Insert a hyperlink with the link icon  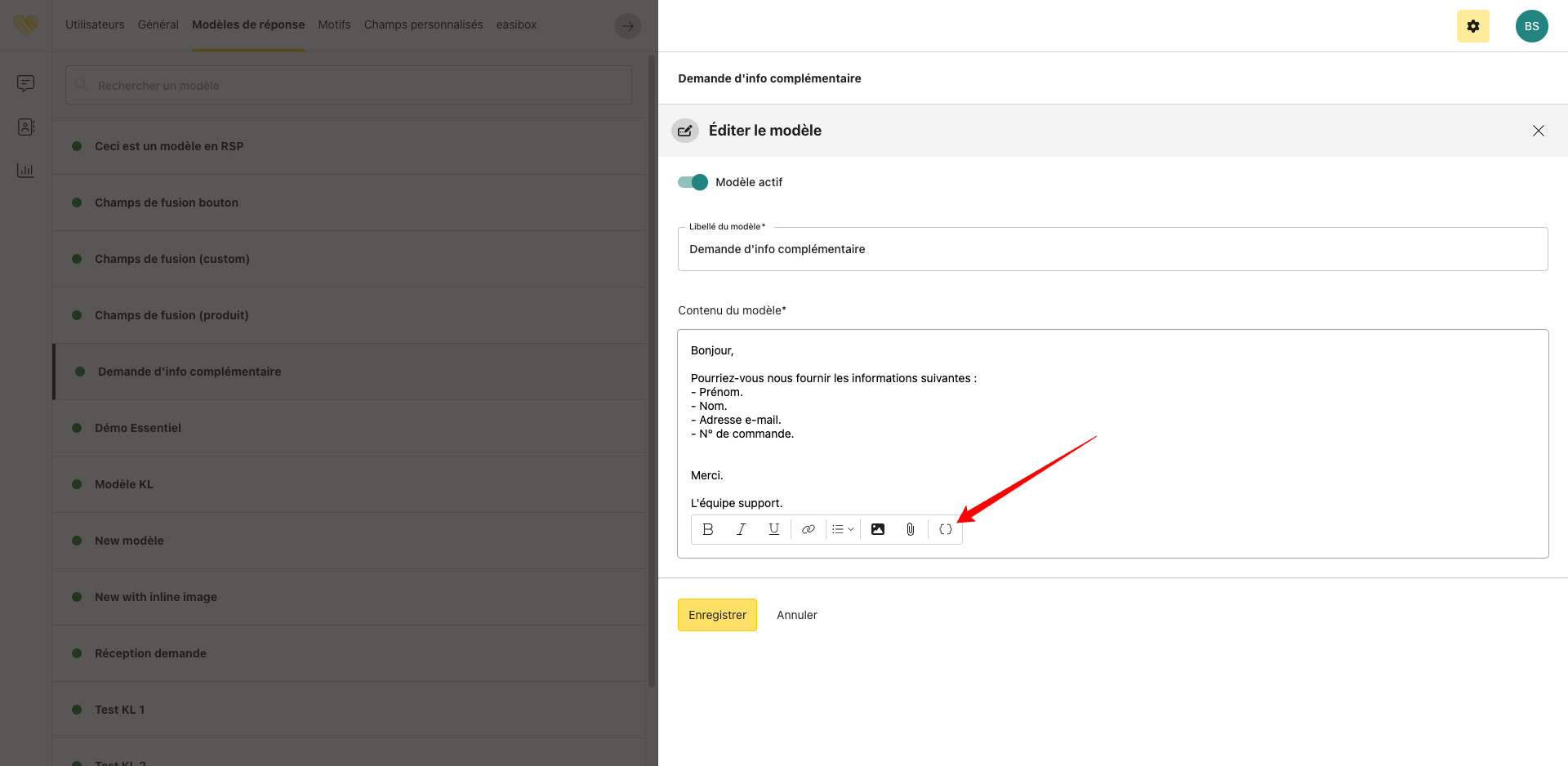[808, 529]
